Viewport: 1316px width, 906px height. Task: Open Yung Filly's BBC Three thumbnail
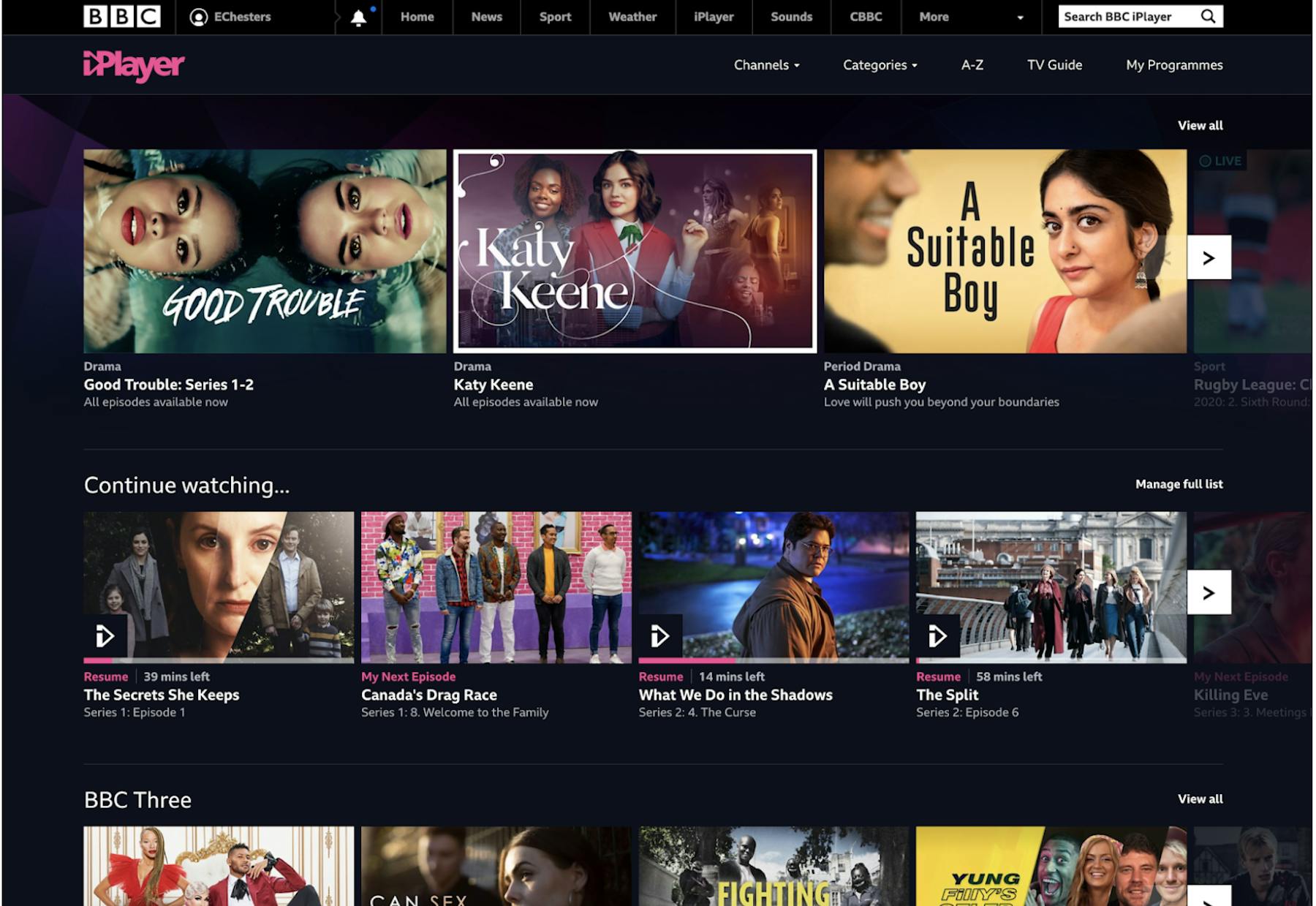1051,866
